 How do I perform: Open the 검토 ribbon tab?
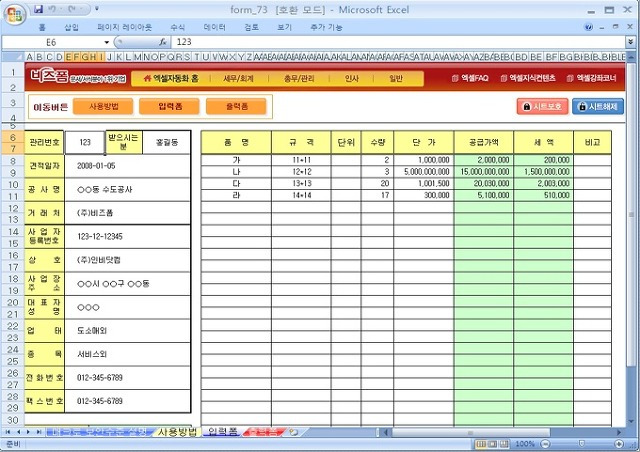pos(251,27)
